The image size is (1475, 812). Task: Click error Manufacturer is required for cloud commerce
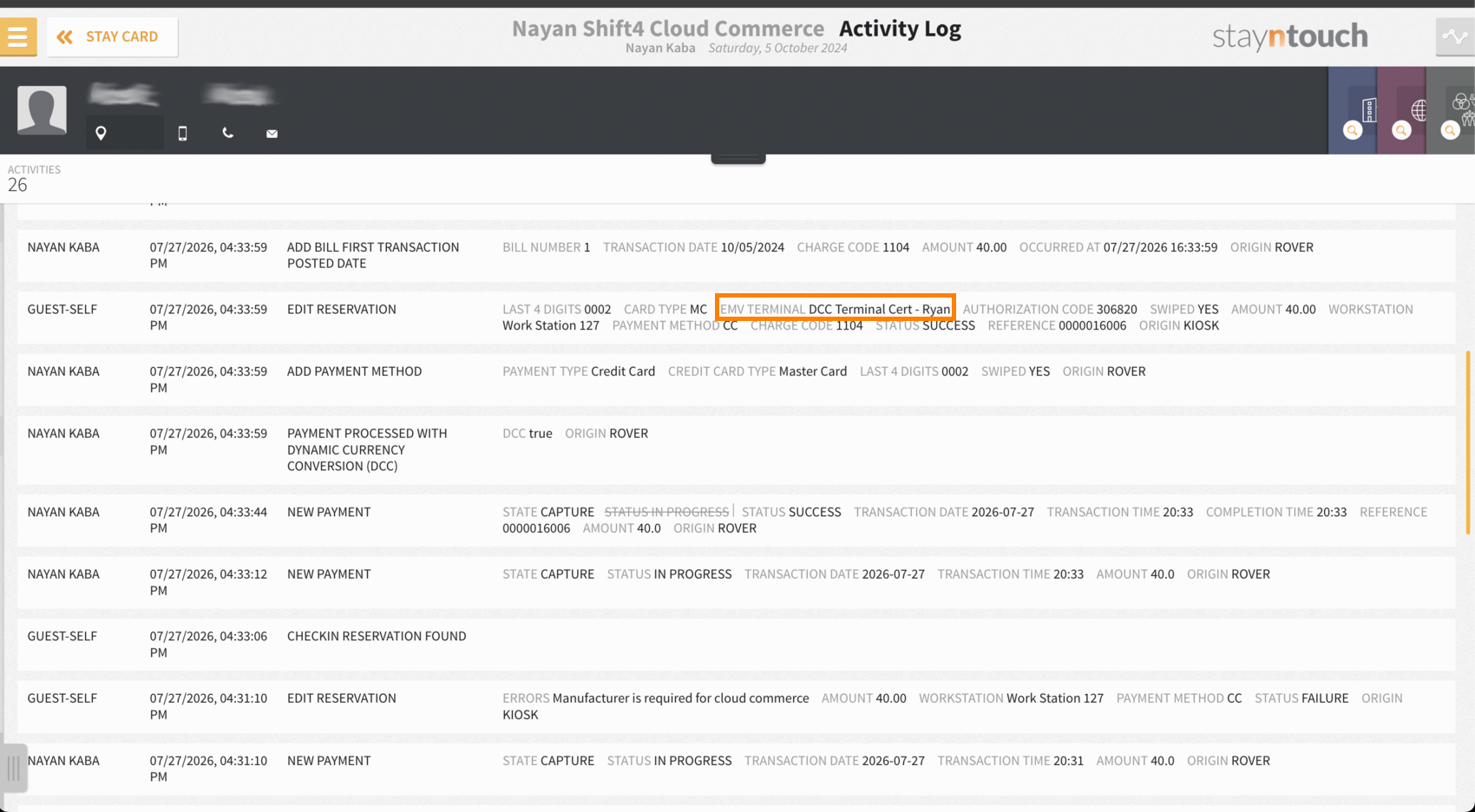click(x=680, y=698)
